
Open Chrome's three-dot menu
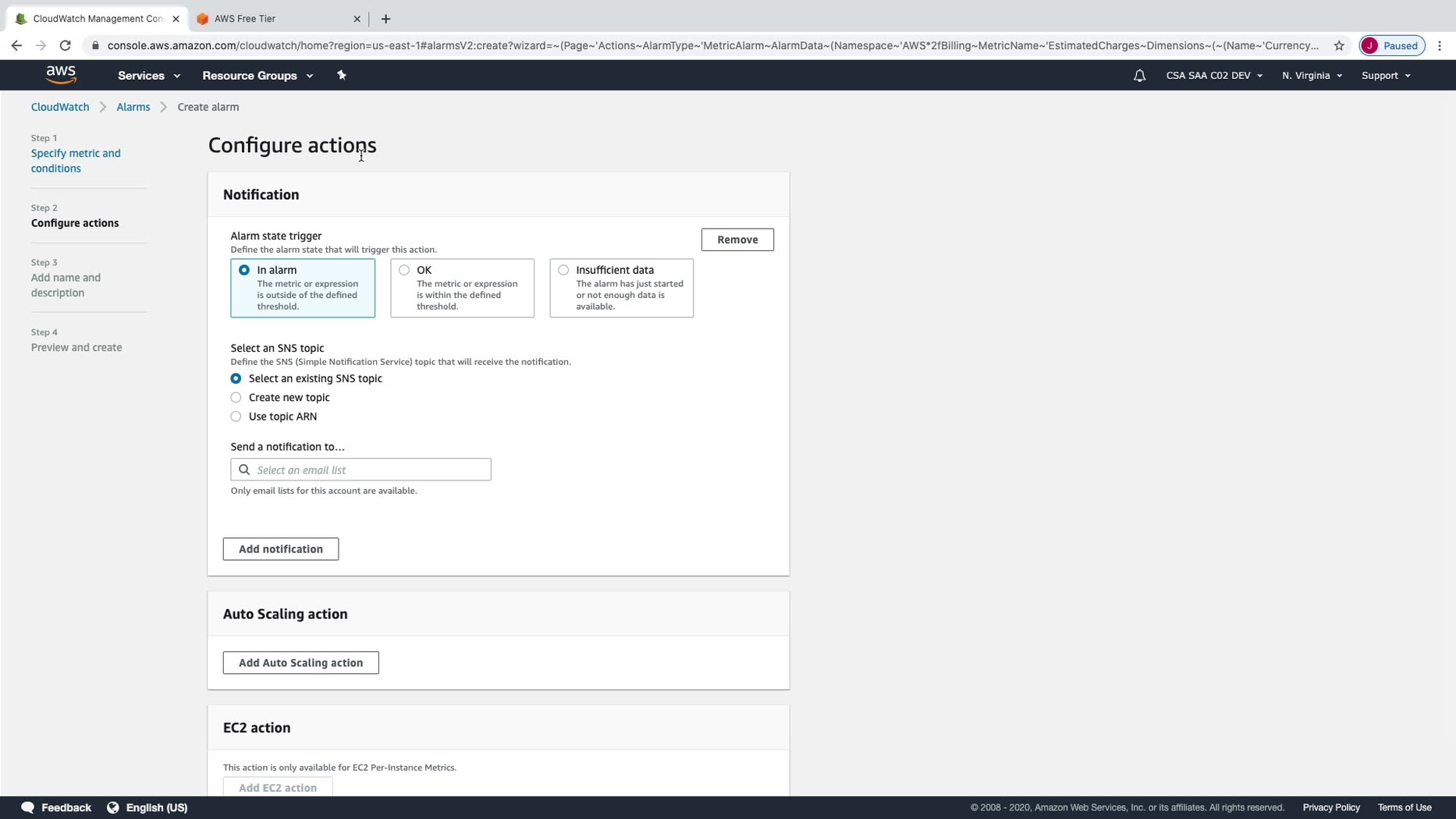point(1440,45)
